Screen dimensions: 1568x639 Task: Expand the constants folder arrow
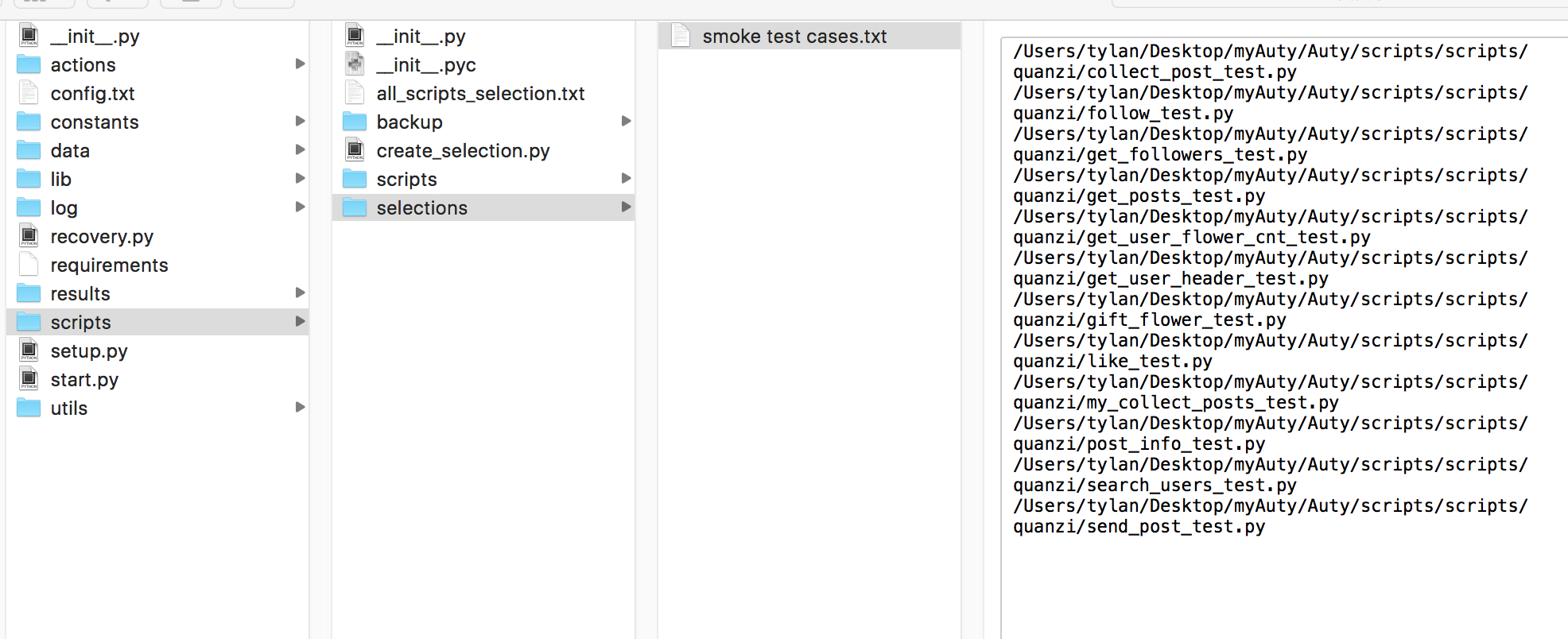300,121
